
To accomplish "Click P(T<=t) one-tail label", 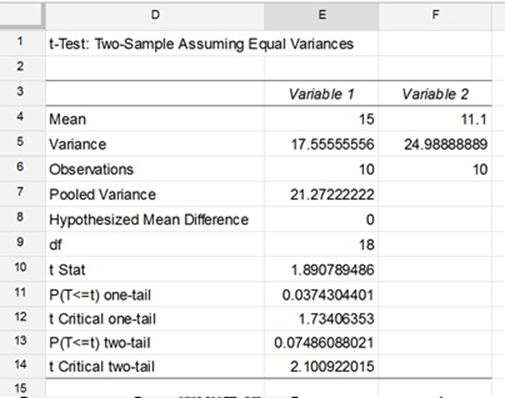I will [155, 294].
